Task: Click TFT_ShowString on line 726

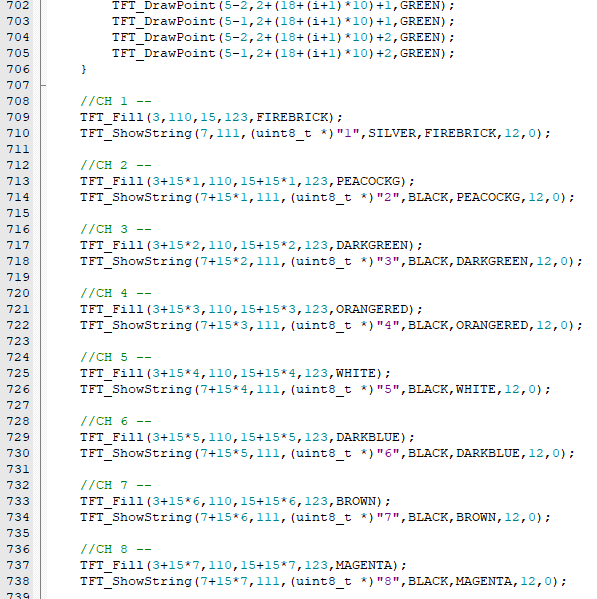Action: pos(136,389)
